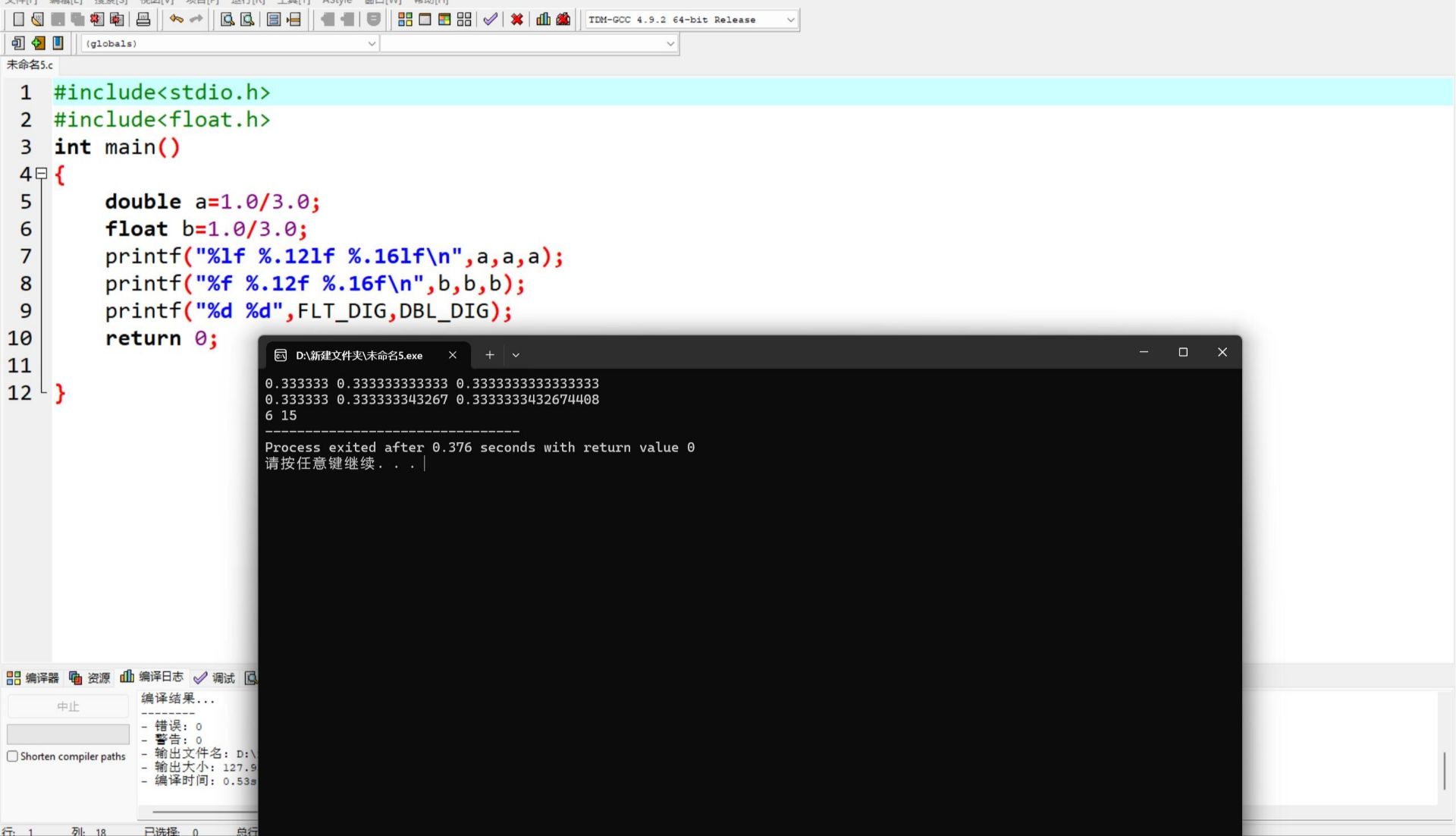
Task: Click the Undo arrow icon
Action: [x=176, y=20]
